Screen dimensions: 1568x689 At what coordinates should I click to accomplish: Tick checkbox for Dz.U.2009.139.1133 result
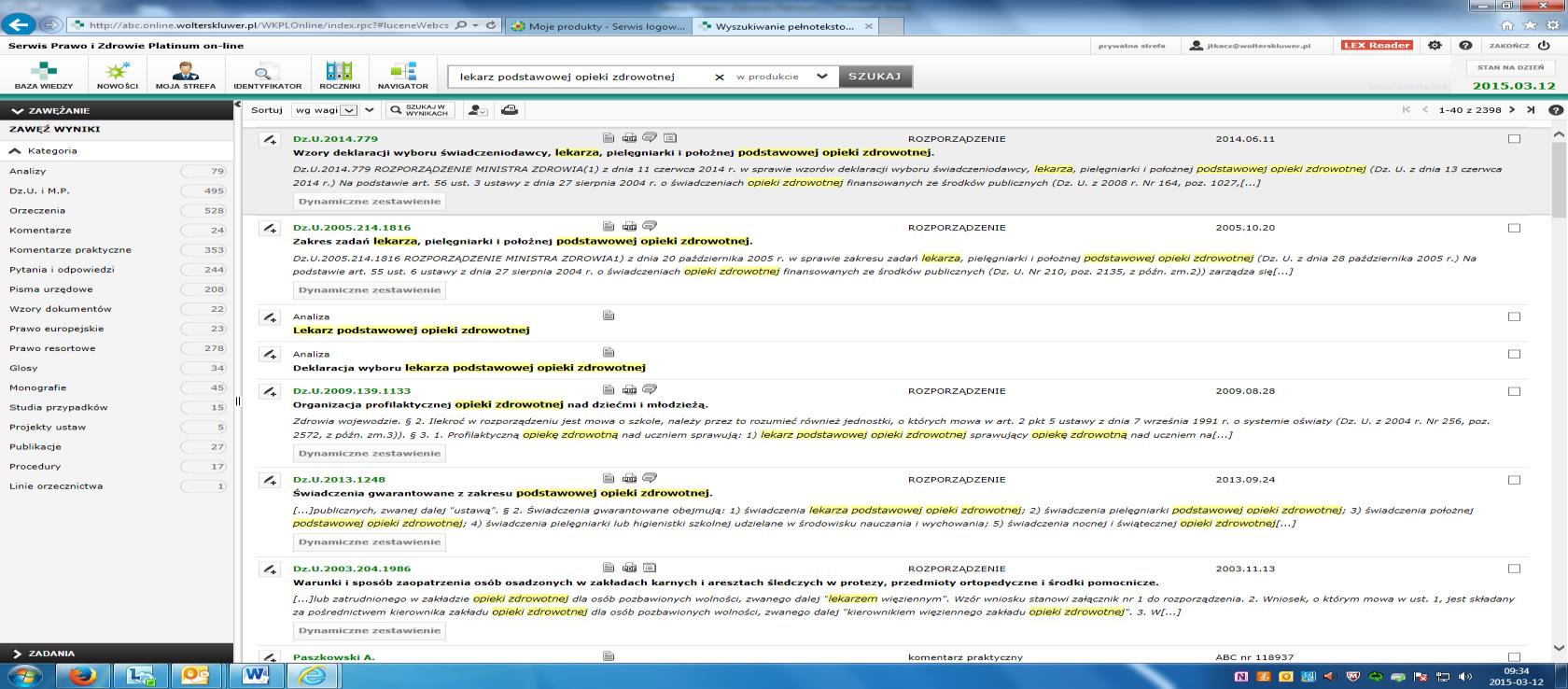pos(1514,391)
